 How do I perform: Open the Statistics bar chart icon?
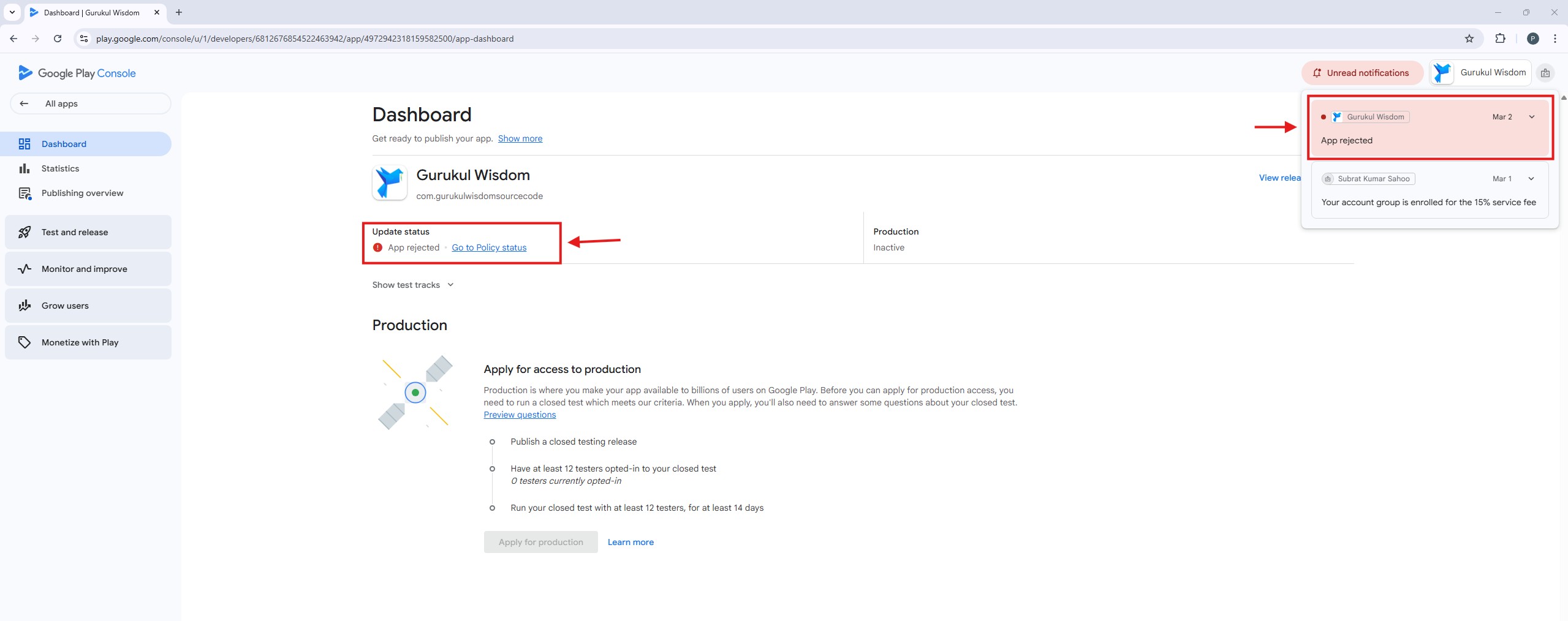[x=25, y=168]
